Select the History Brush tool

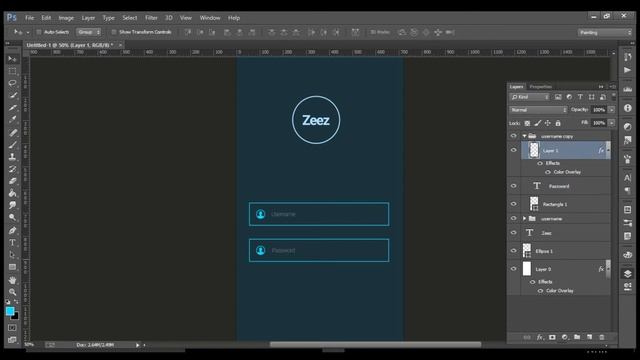[x=12, y=169]
